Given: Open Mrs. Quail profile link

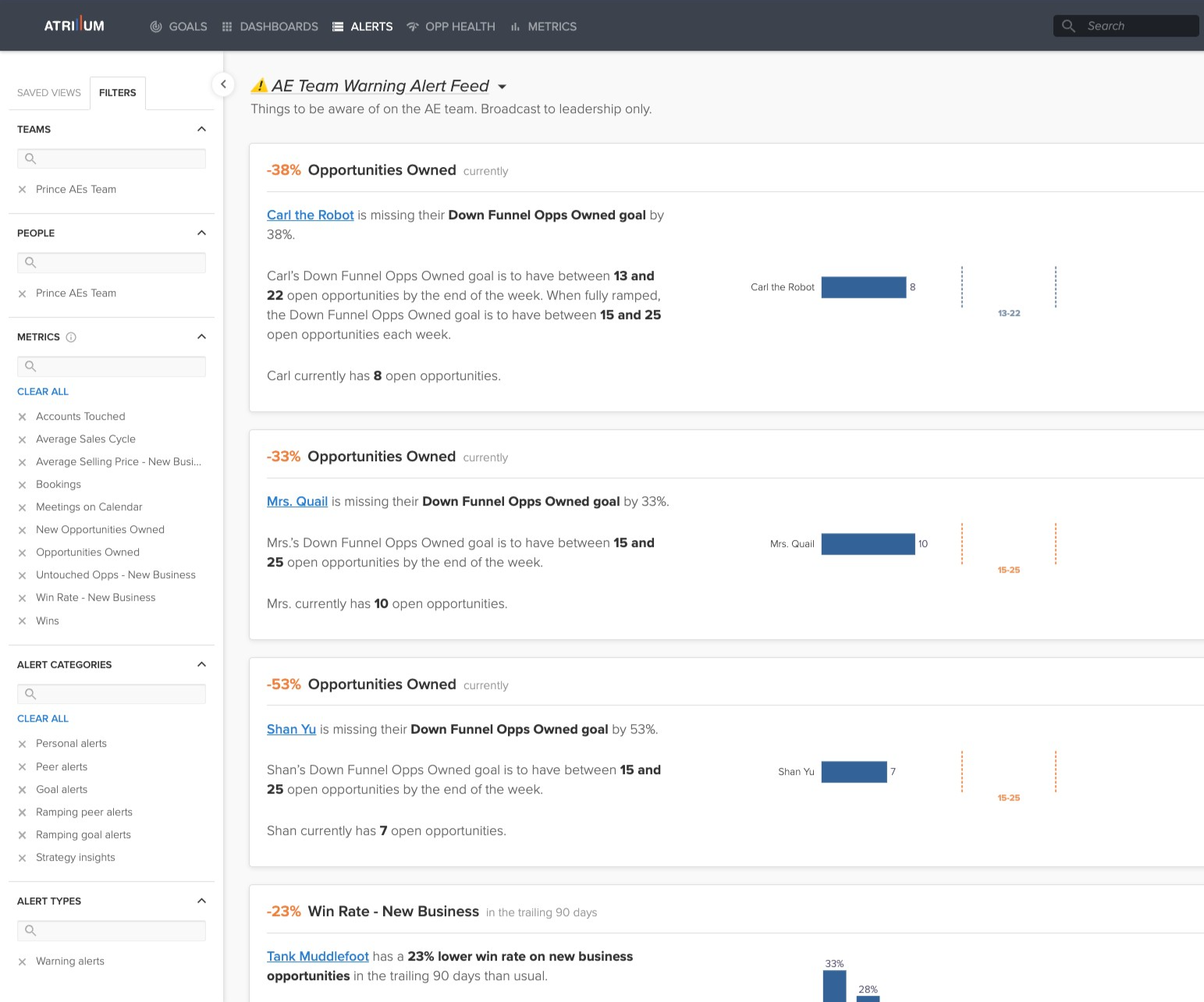Looking at the screenshot, I should tap(297, 501).
